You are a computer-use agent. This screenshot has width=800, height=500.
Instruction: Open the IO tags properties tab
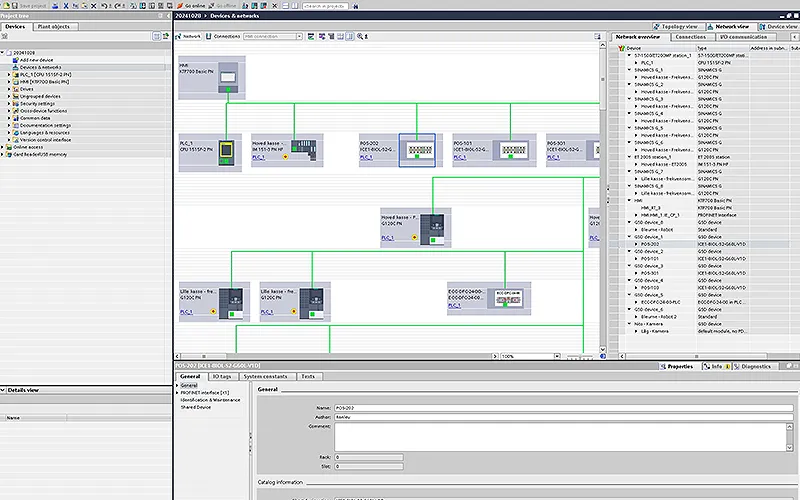222,377
